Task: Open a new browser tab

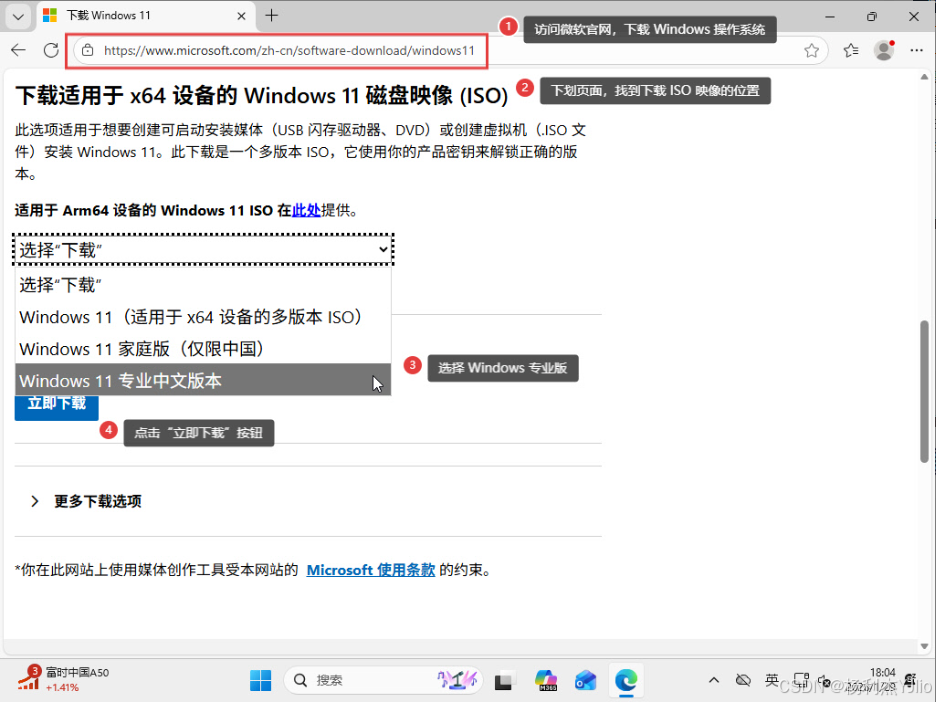Action: (274, 16)
